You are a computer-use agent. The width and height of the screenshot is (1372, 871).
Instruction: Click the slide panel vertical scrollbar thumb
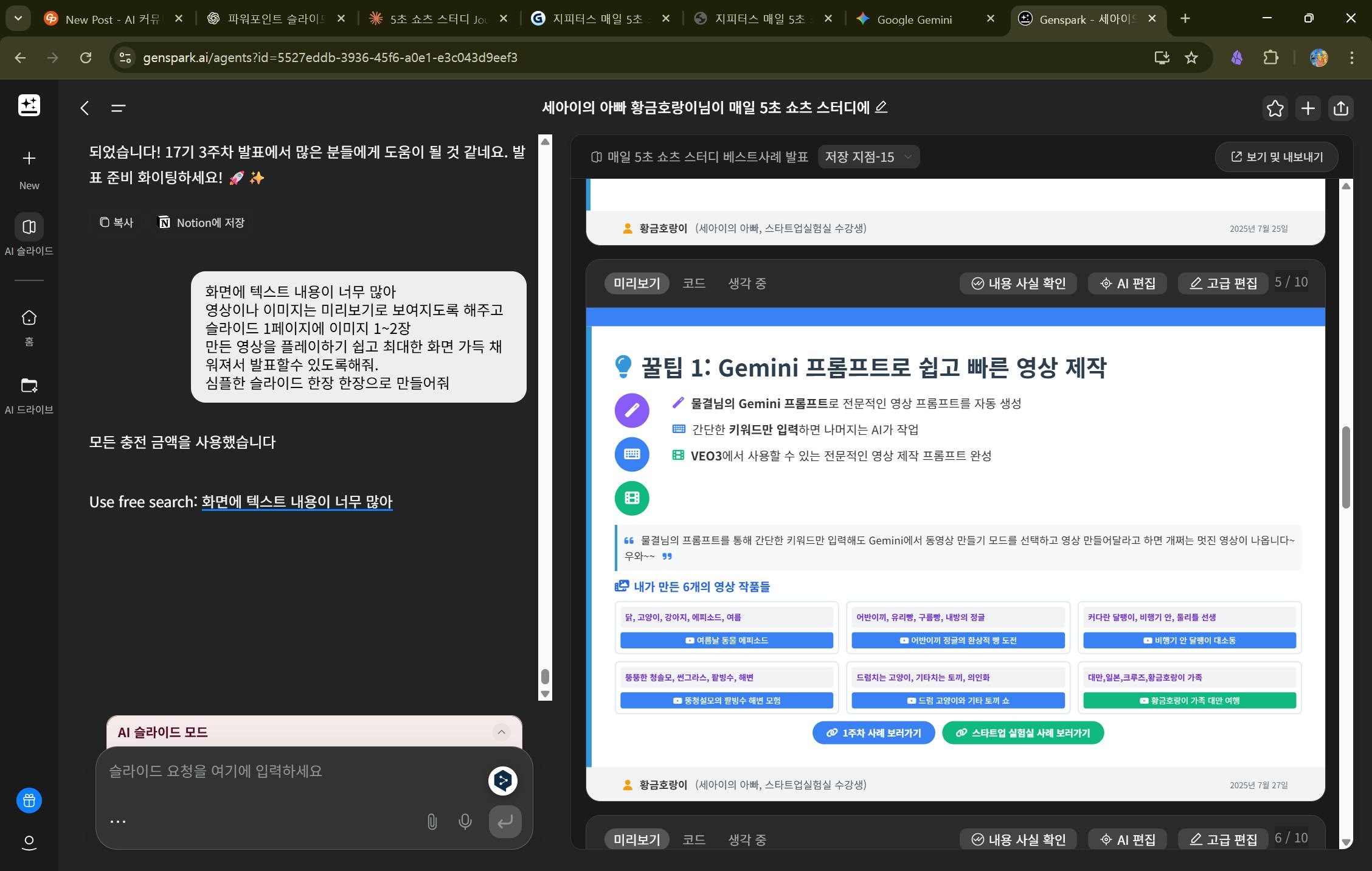(1346, 467)
